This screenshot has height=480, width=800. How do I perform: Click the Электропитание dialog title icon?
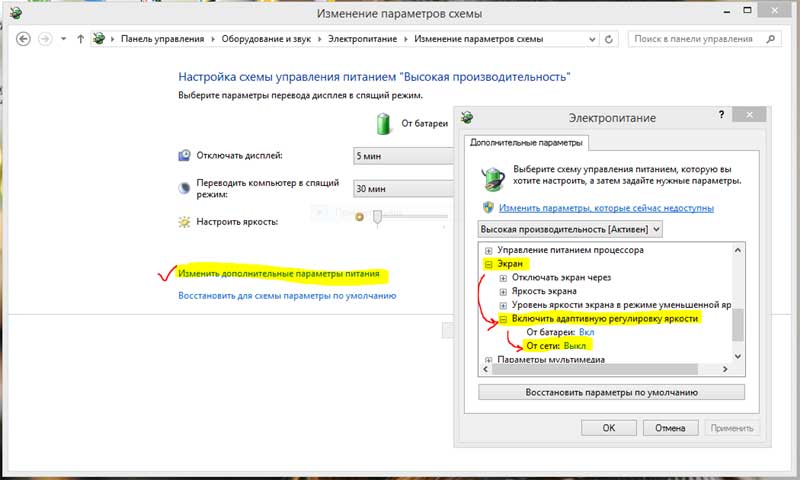(467, 117)
